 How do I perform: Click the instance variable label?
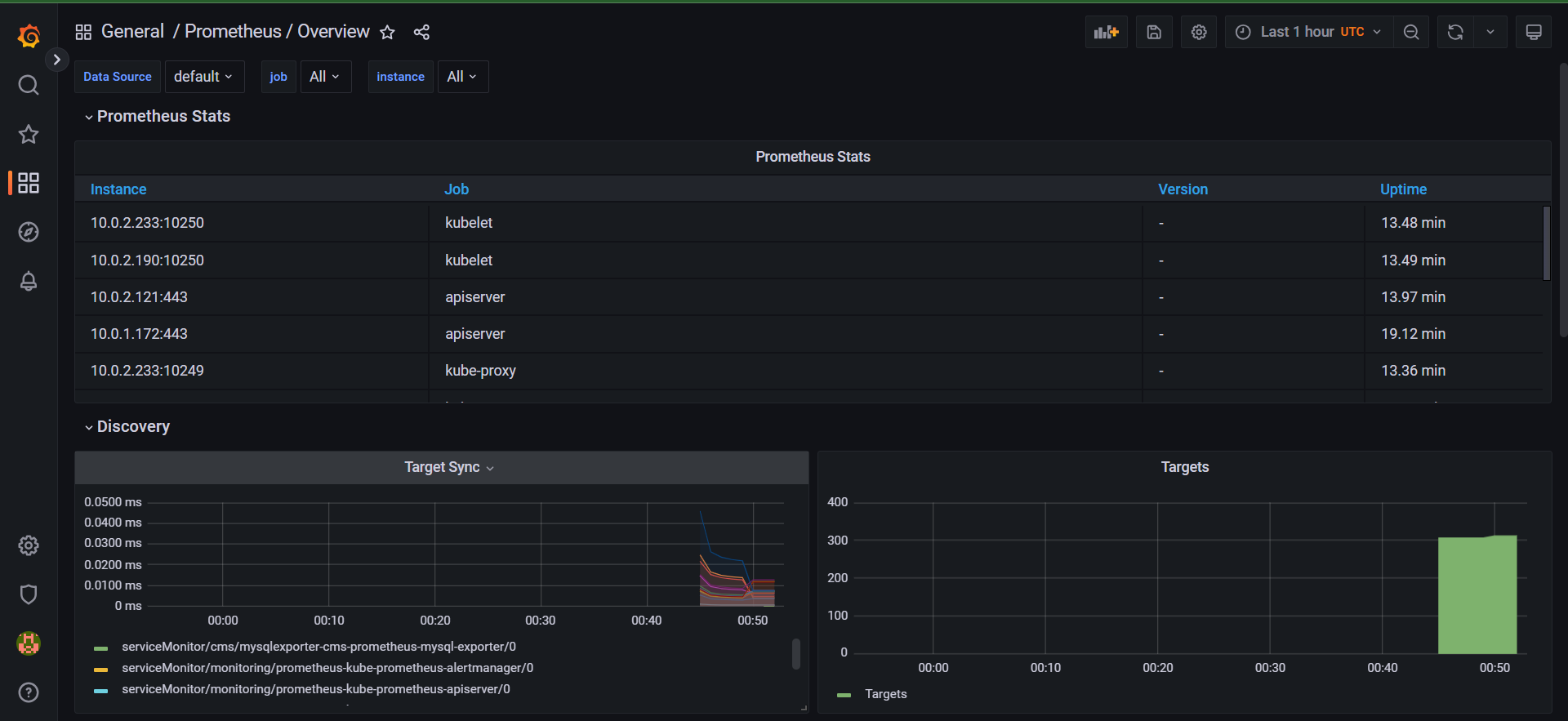coord(400,77)
